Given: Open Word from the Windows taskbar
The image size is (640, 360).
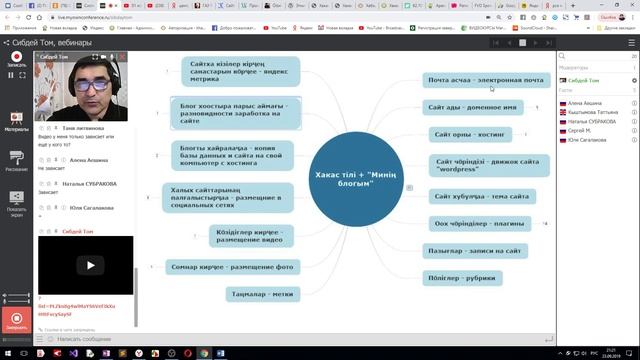Looking at the screenshot, I should click(220, 353).
